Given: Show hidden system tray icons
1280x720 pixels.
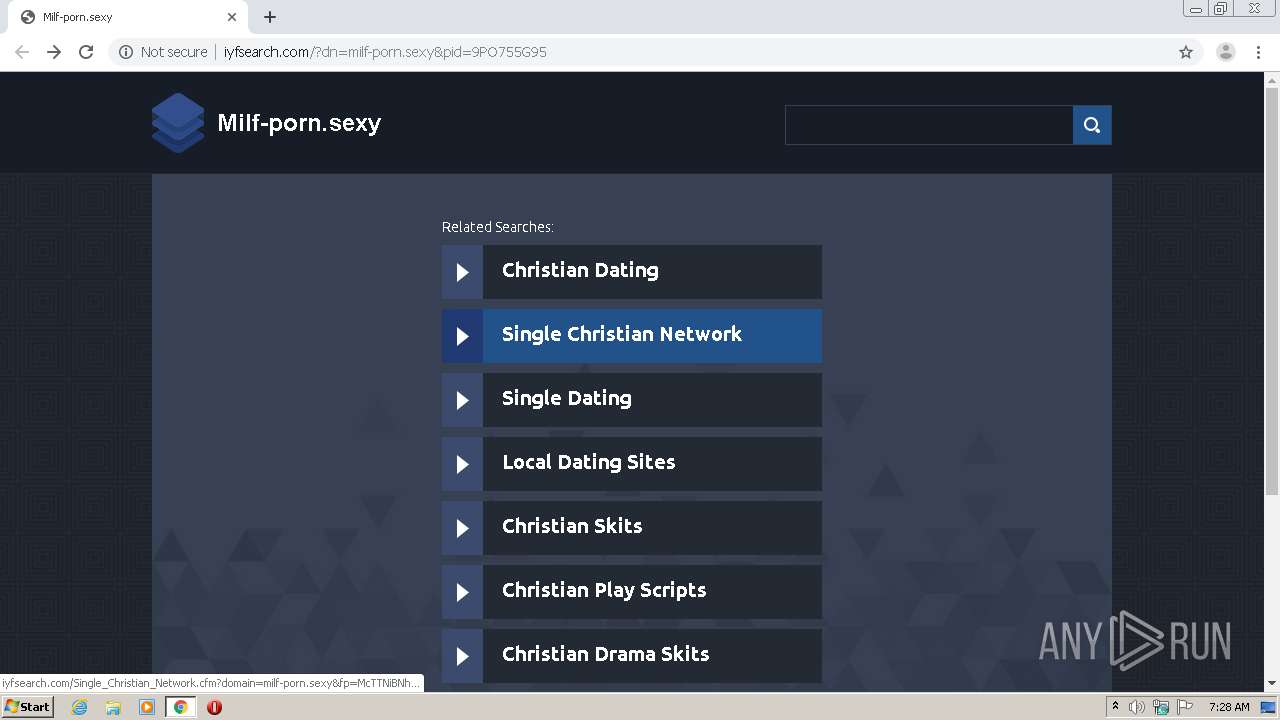Looking at the screenshot, I should click(1115, 707).
